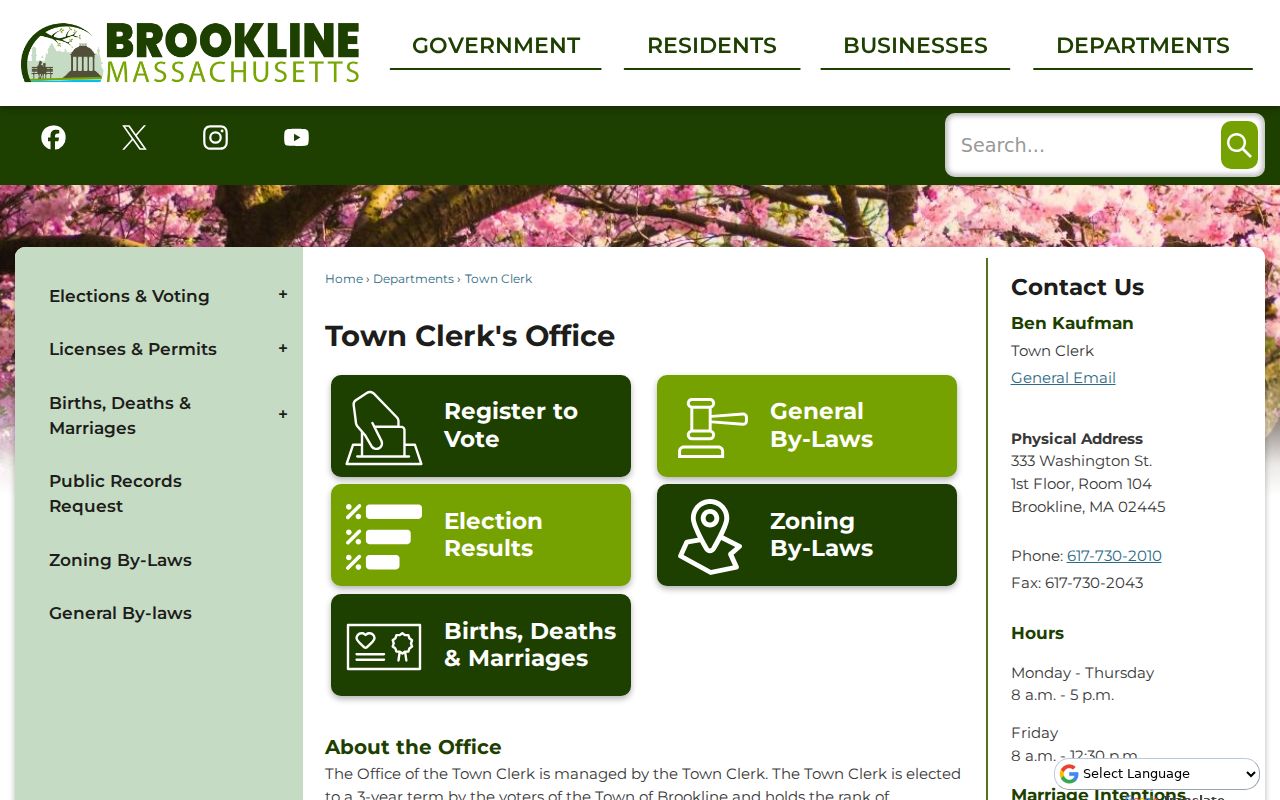
Task: Click the Election Results tile text
Action: point(493,534)
